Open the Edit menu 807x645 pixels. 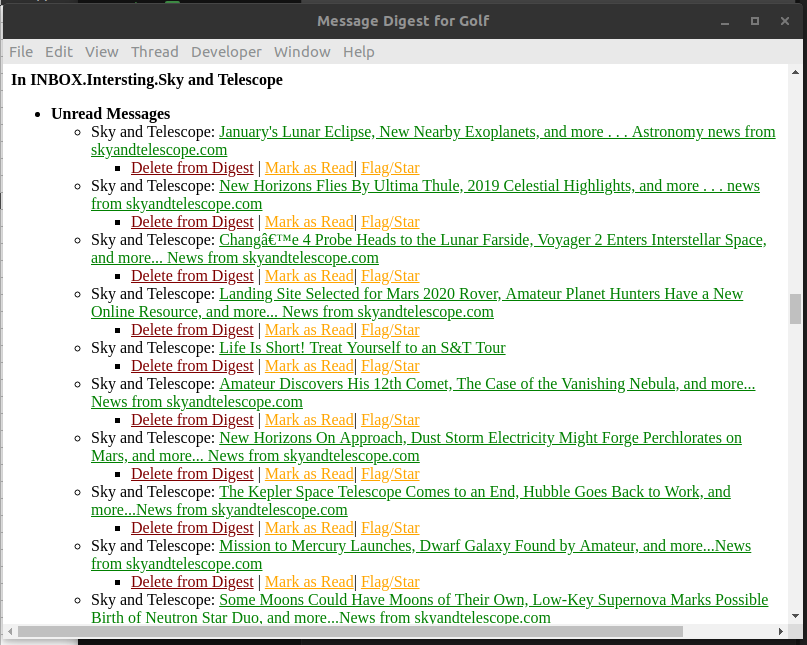click(59, 52)
